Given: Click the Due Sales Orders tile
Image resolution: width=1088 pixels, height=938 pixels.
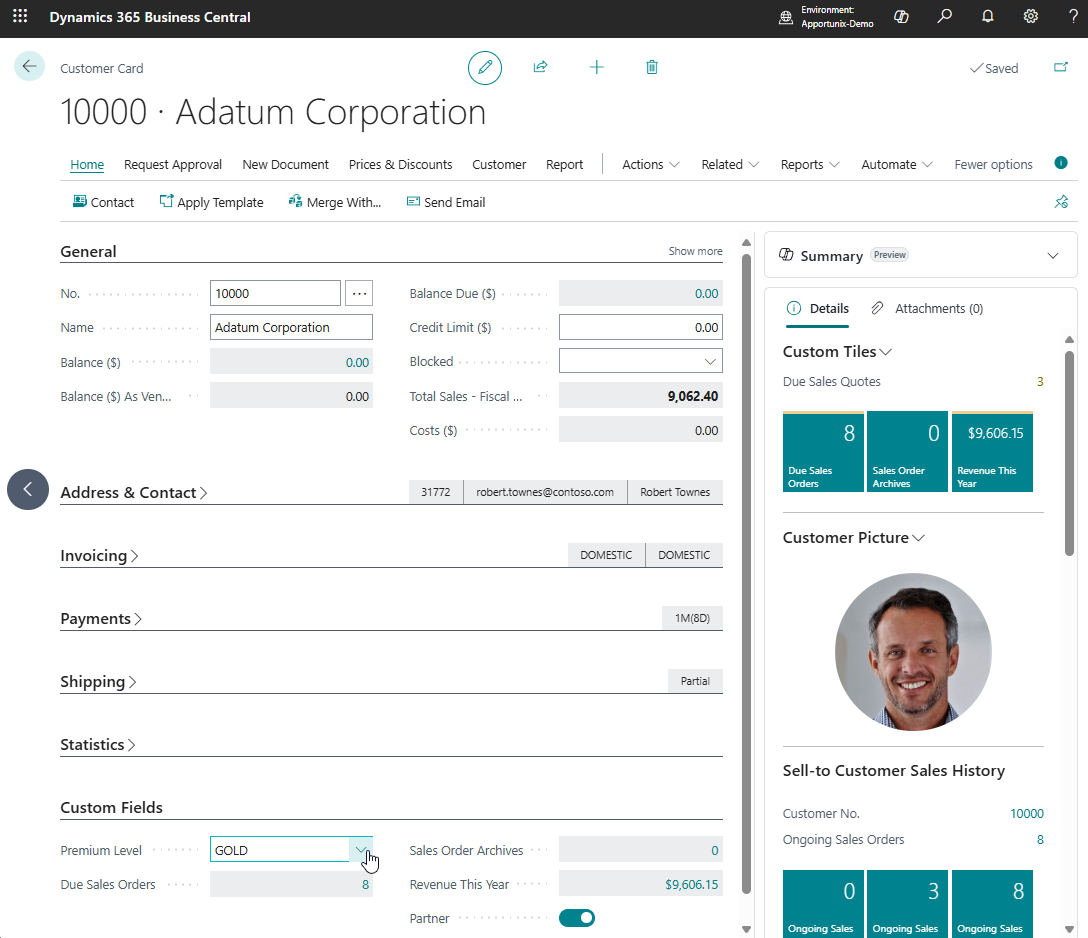Looking at the screenshot, I should coord(823,452).
